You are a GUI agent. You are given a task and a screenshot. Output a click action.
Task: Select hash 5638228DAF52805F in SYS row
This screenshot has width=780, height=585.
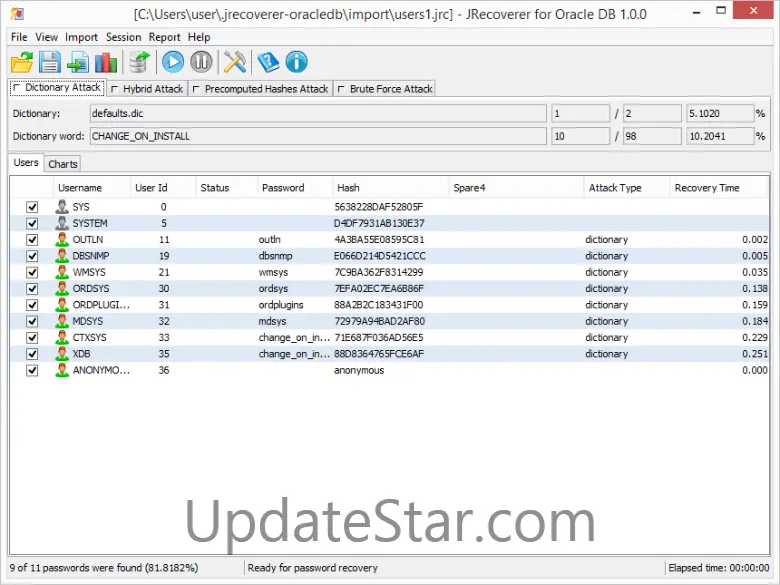pos(379,207)
